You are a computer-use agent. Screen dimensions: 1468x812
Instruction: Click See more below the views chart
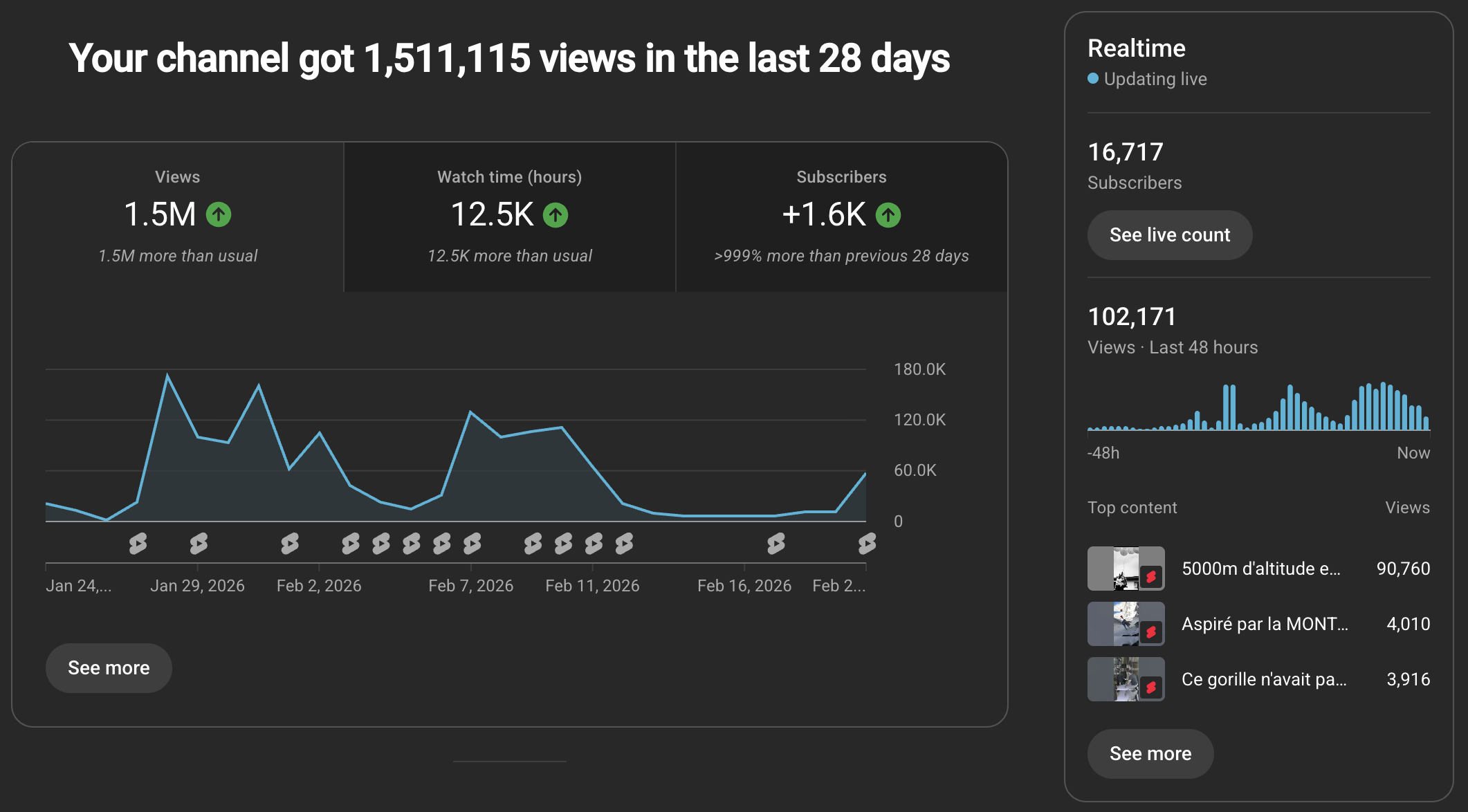pyautogui.click(x=108, y=667)
